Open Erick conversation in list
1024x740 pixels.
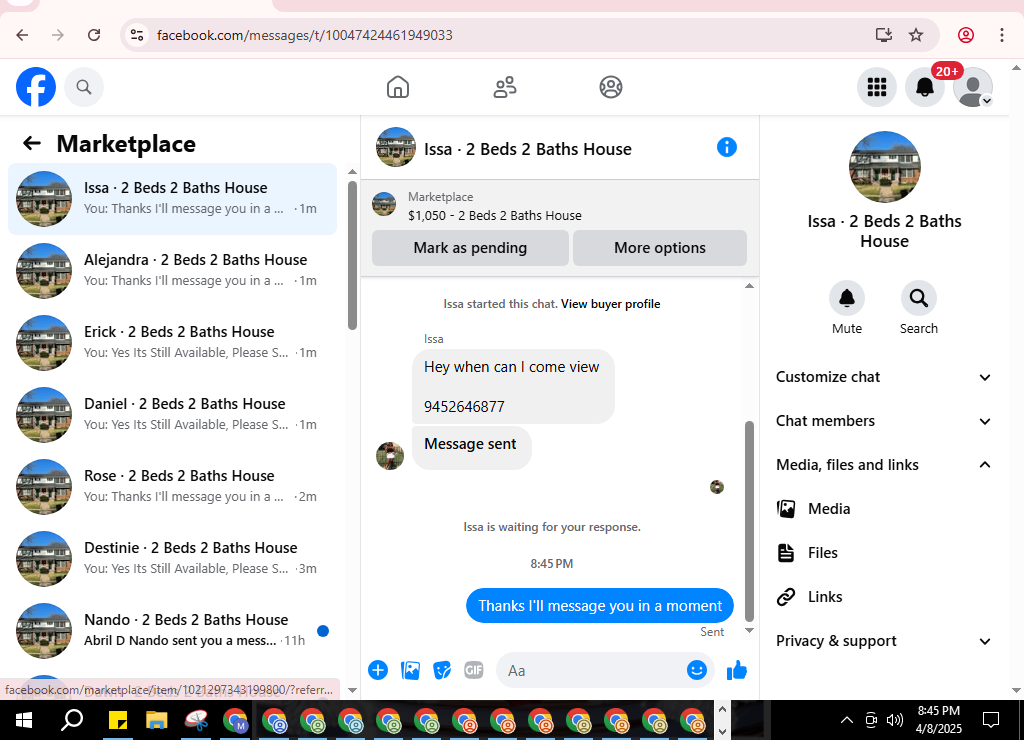pyautogui.click(x=172, y=342)
